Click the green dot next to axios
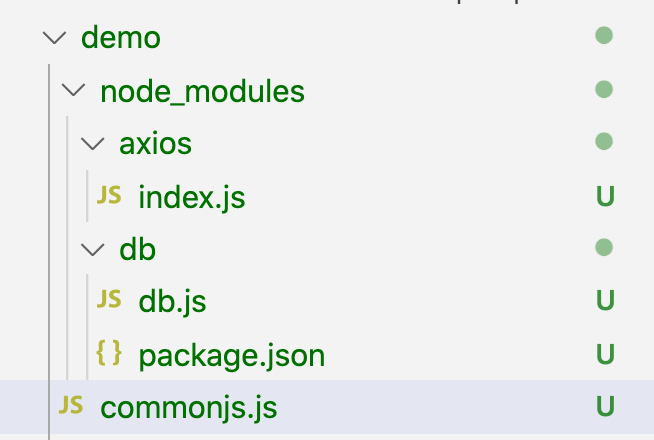This screenshot has width=654, height=440. (x=603, y=142)
